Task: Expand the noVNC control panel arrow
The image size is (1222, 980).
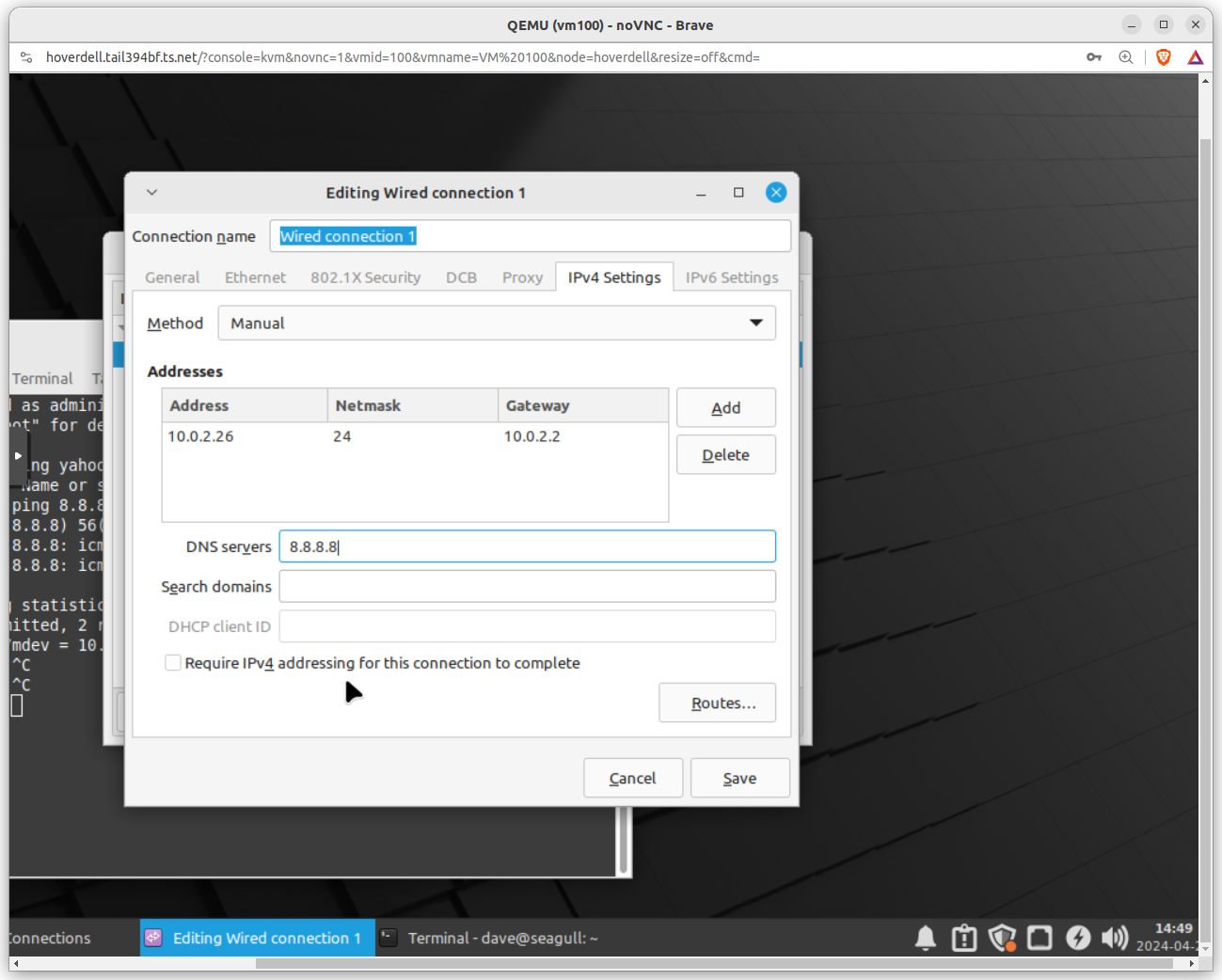Action: click(x=18, y=456)
